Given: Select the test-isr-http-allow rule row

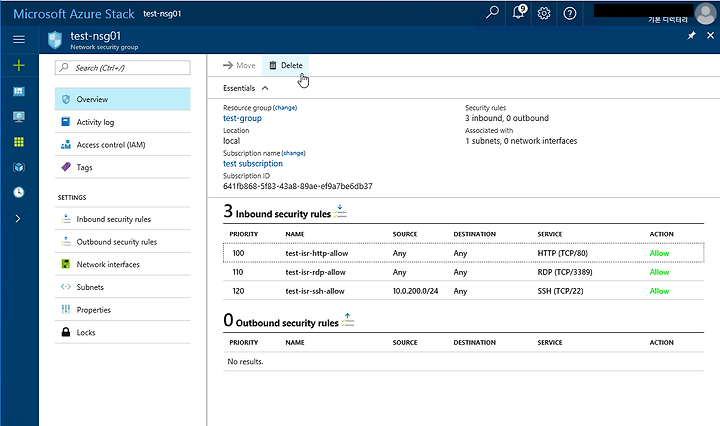Looking at the screenshot, I should 463,253.
